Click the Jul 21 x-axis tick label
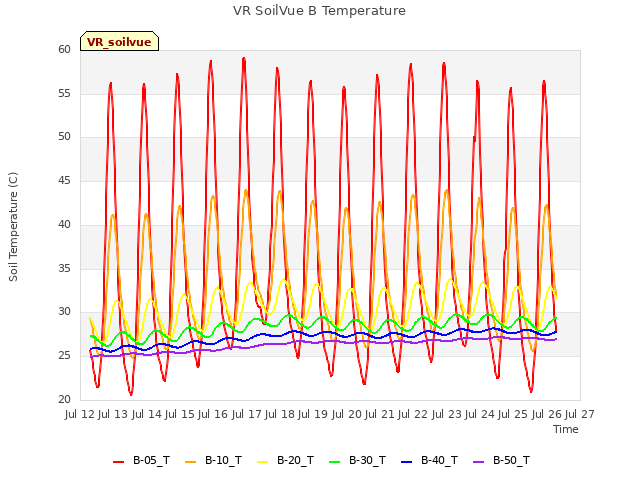 click(380, 414)
